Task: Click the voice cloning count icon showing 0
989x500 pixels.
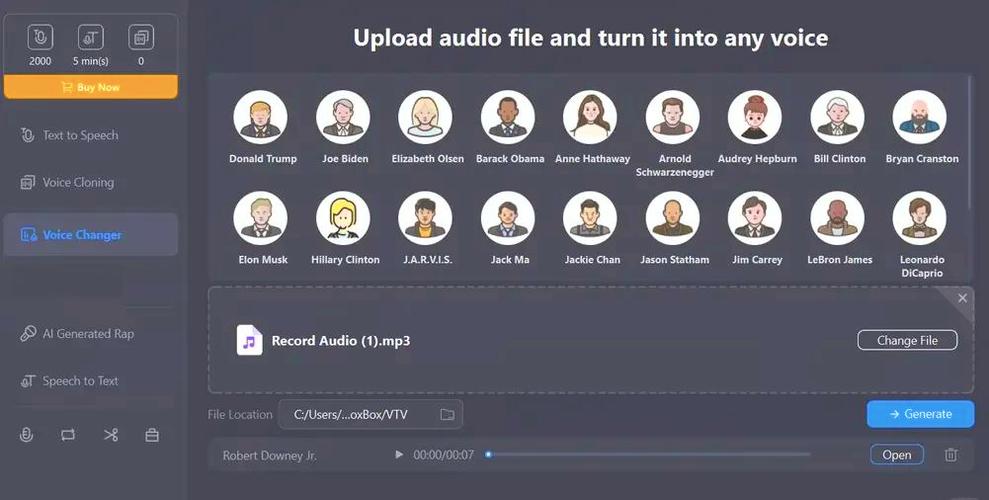Action: [141, 38]
